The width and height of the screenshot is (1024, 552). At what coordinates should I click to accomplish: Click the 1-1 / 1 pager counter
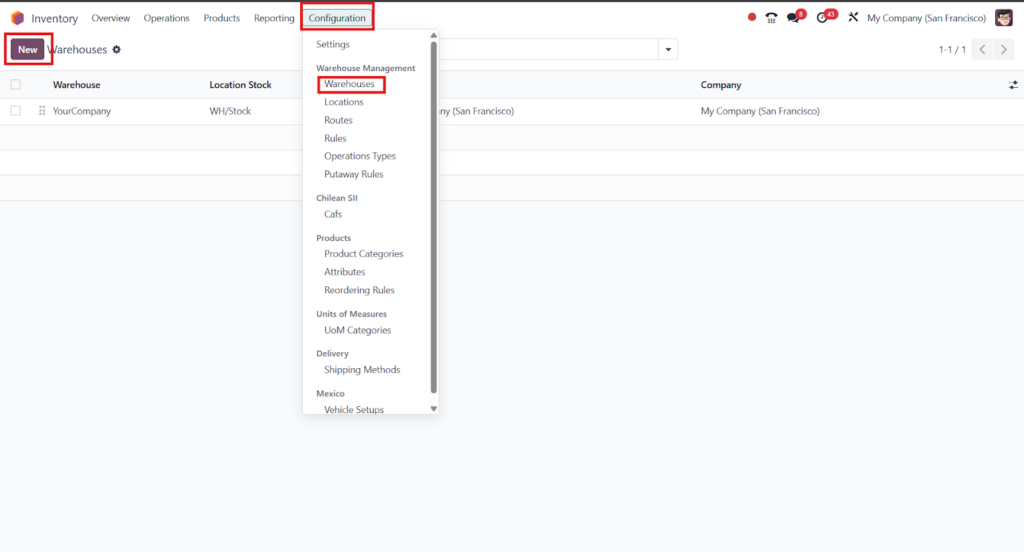click(x=952, y=50)
